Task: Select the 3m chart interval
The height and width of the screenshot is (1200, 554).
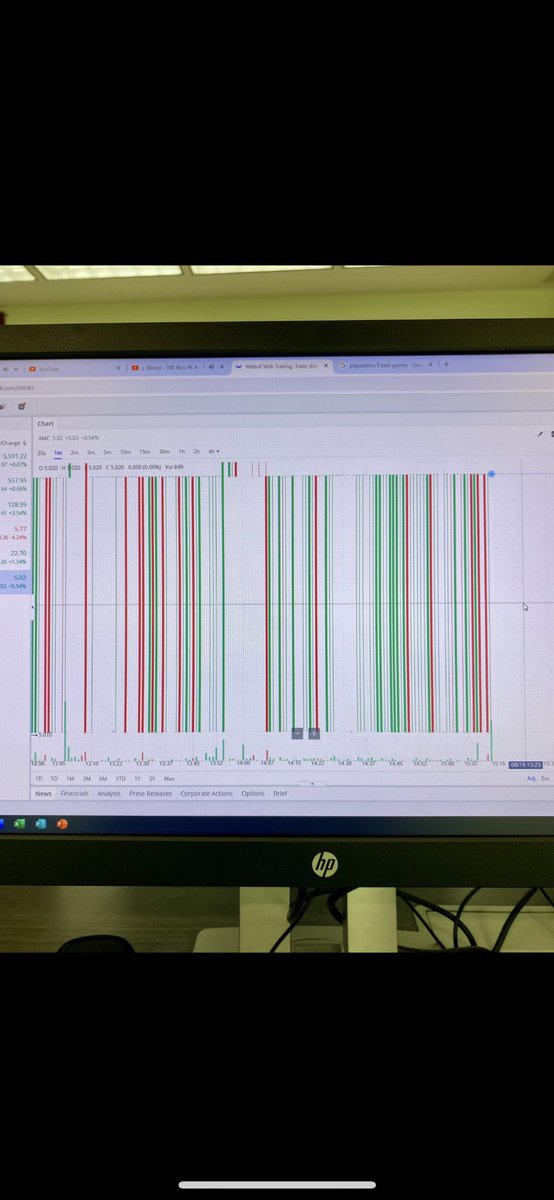Action: click(x=91, y=452)
